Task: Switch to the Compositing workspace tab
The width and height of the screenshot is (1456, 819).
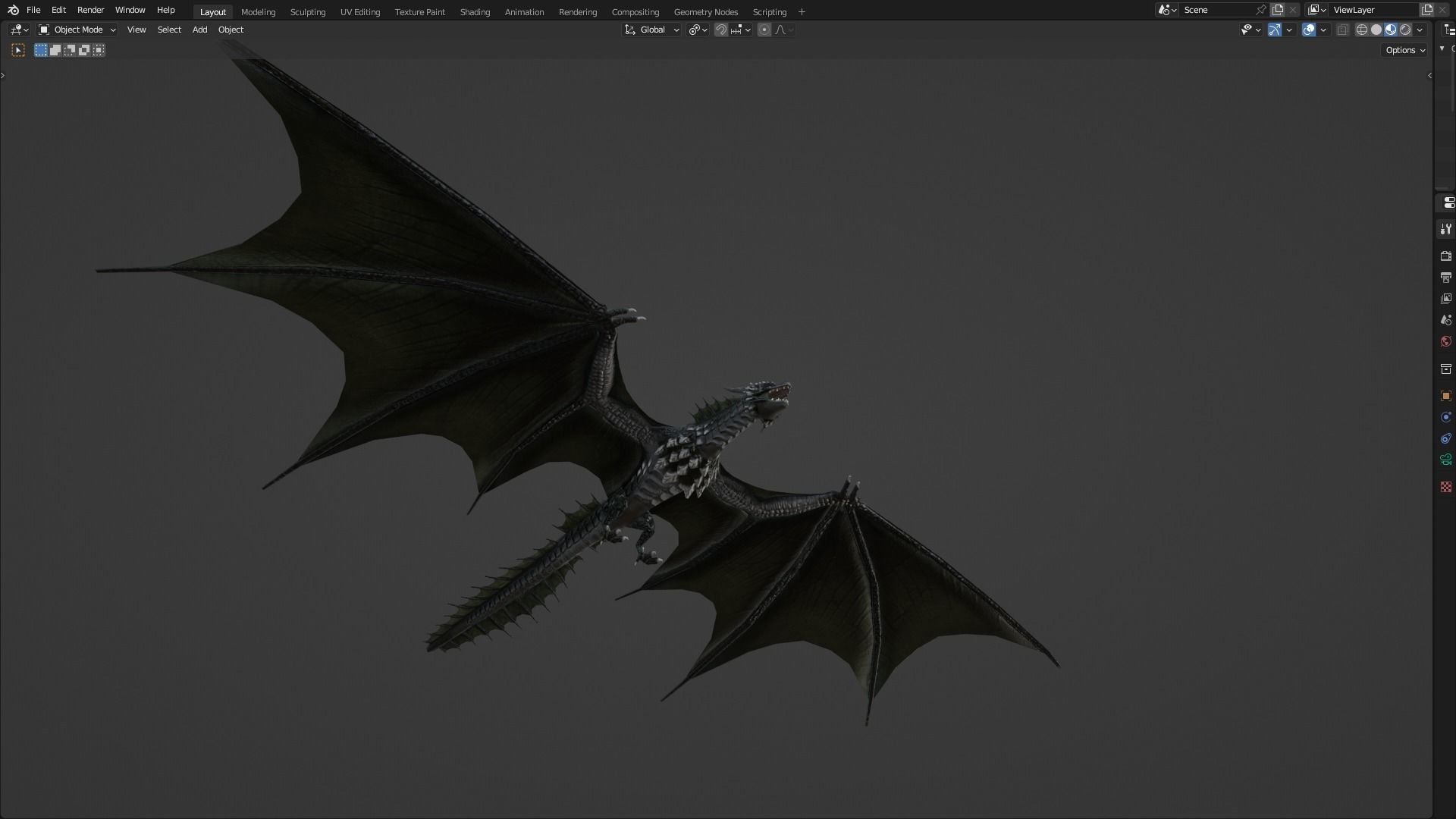Action: coord(635,12)
